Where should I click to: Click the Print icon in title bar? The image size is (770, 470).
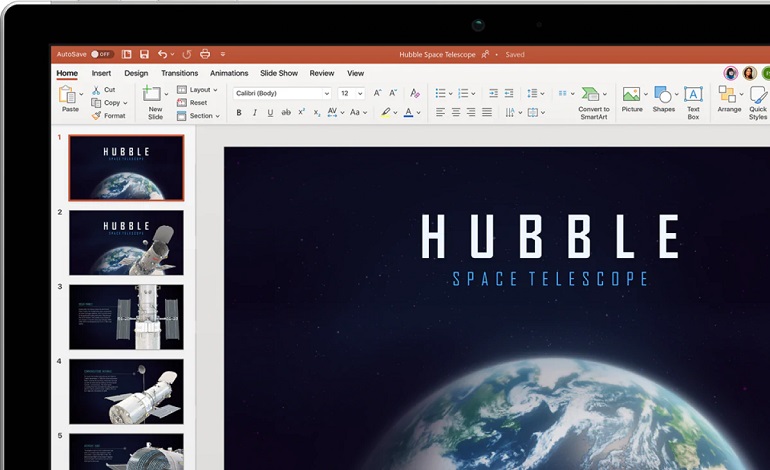(205, 54)
